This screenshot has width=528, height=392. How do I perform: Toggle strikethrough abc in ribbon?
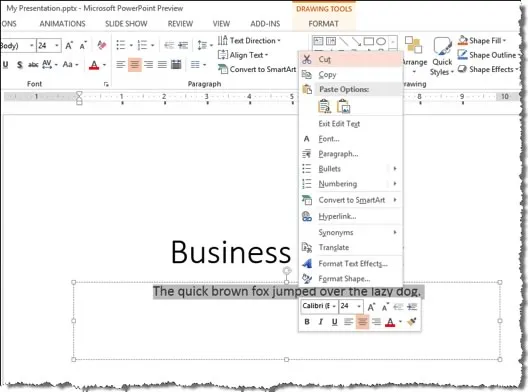point(33,64)
